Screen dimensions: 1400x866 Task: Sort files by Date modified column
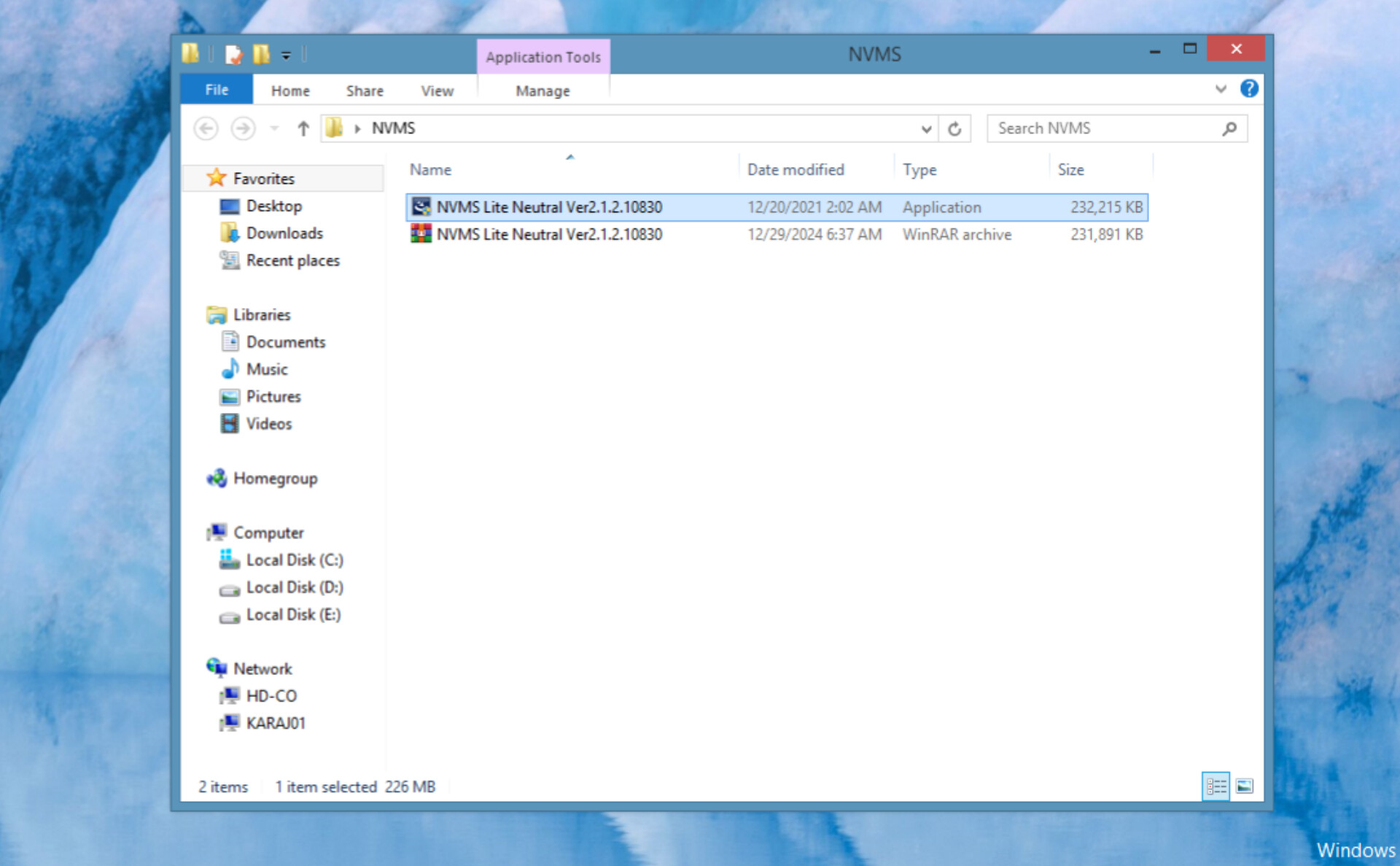pos(796,169)
